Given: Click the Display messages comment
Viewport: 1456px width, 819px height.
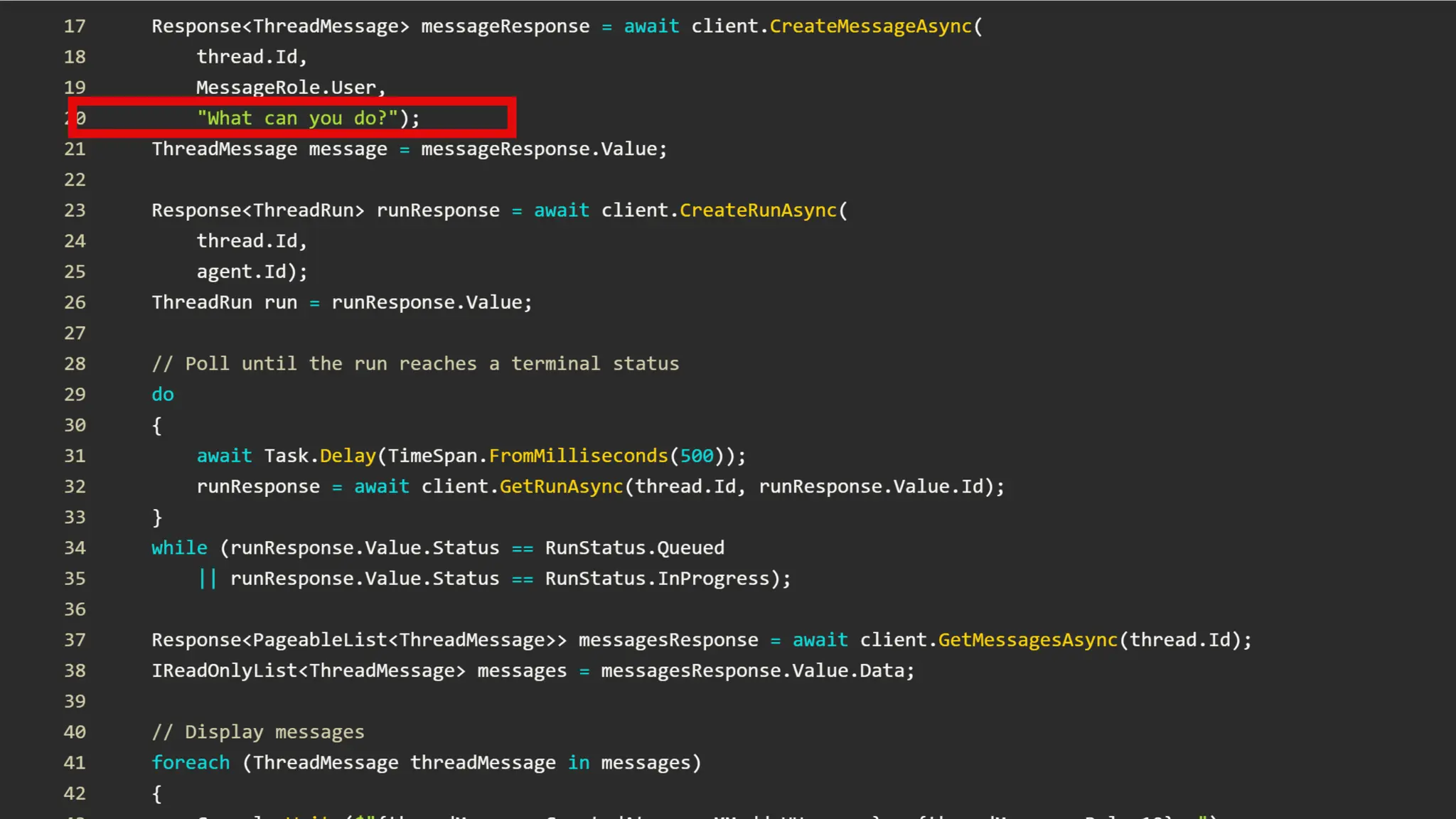Looking at the screenshot, I should pos(257,732).
